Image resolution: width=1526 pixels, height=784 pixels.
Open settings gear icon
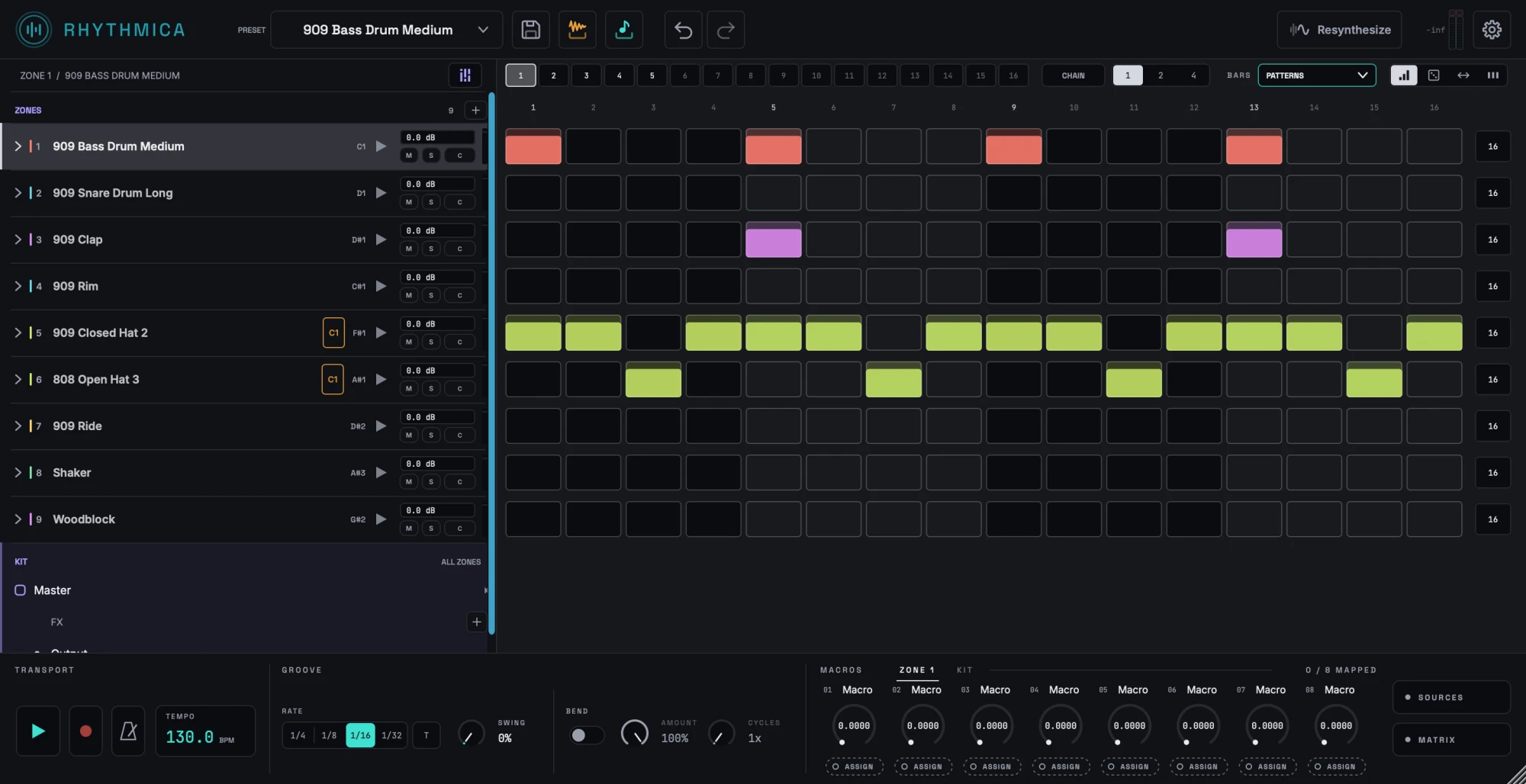pyautogui.click(x=1492, y=30)
